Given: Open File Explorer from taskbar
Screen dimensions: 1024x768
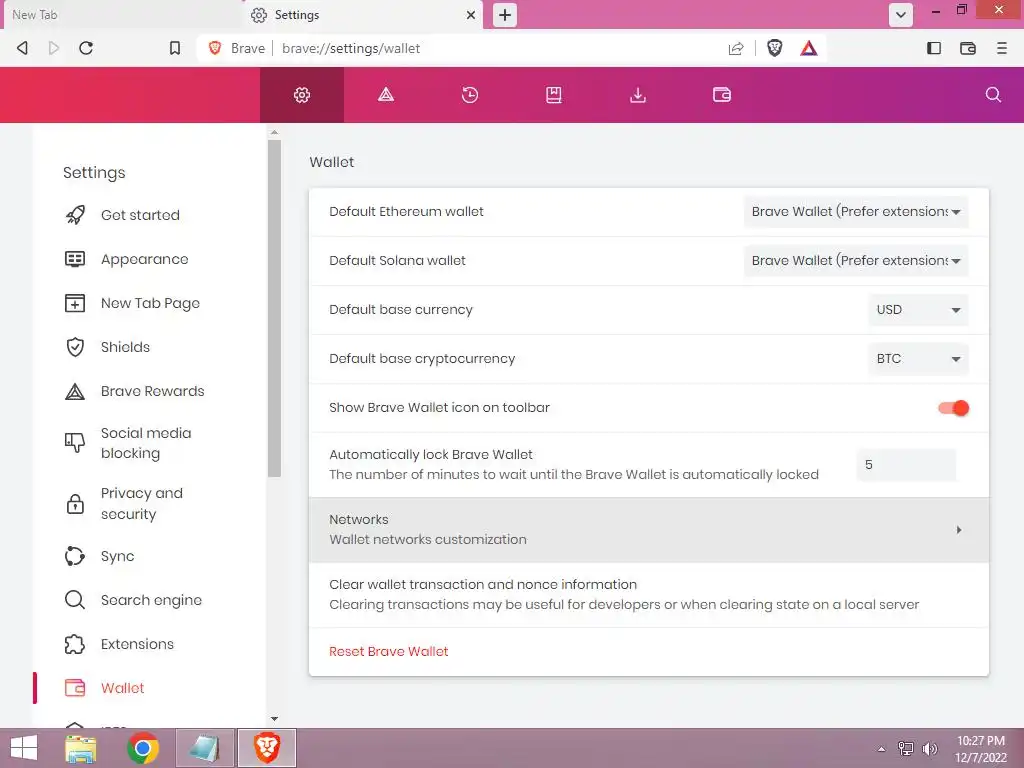Looking at the screenshot, I should coord(81,748).
